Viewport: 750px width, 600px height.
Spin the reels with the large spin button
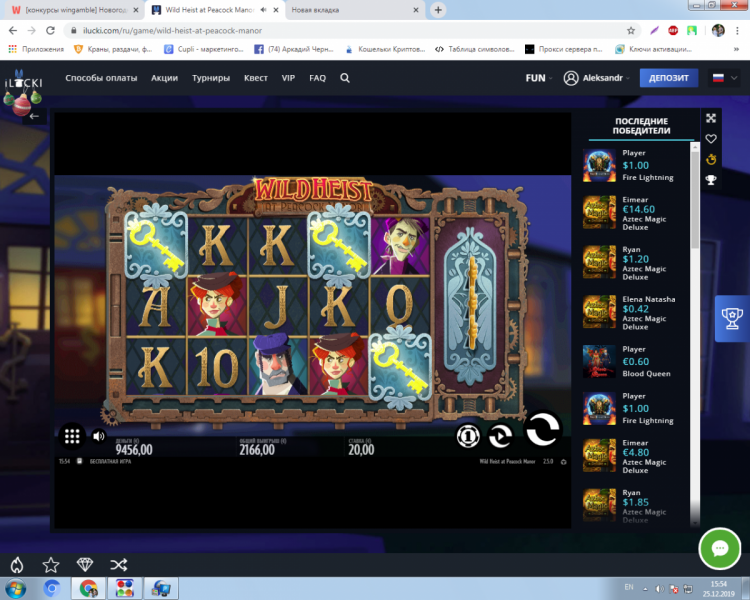pos(542,430)
